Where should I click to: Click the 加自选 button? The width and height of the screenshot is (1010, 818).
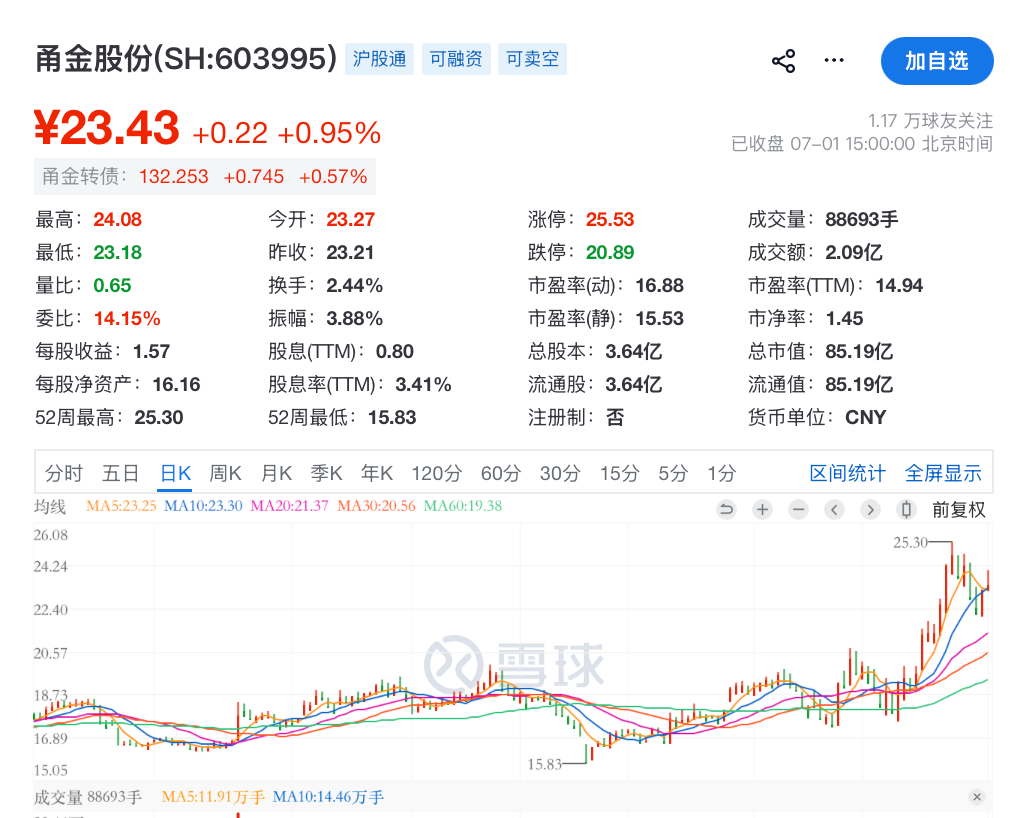click(x=937, y=61)
